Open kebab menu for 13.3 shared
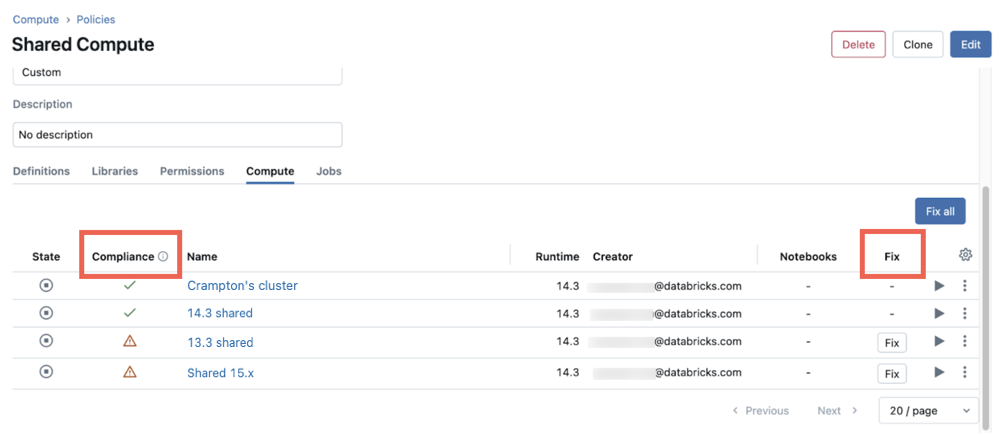 point(964,342)
